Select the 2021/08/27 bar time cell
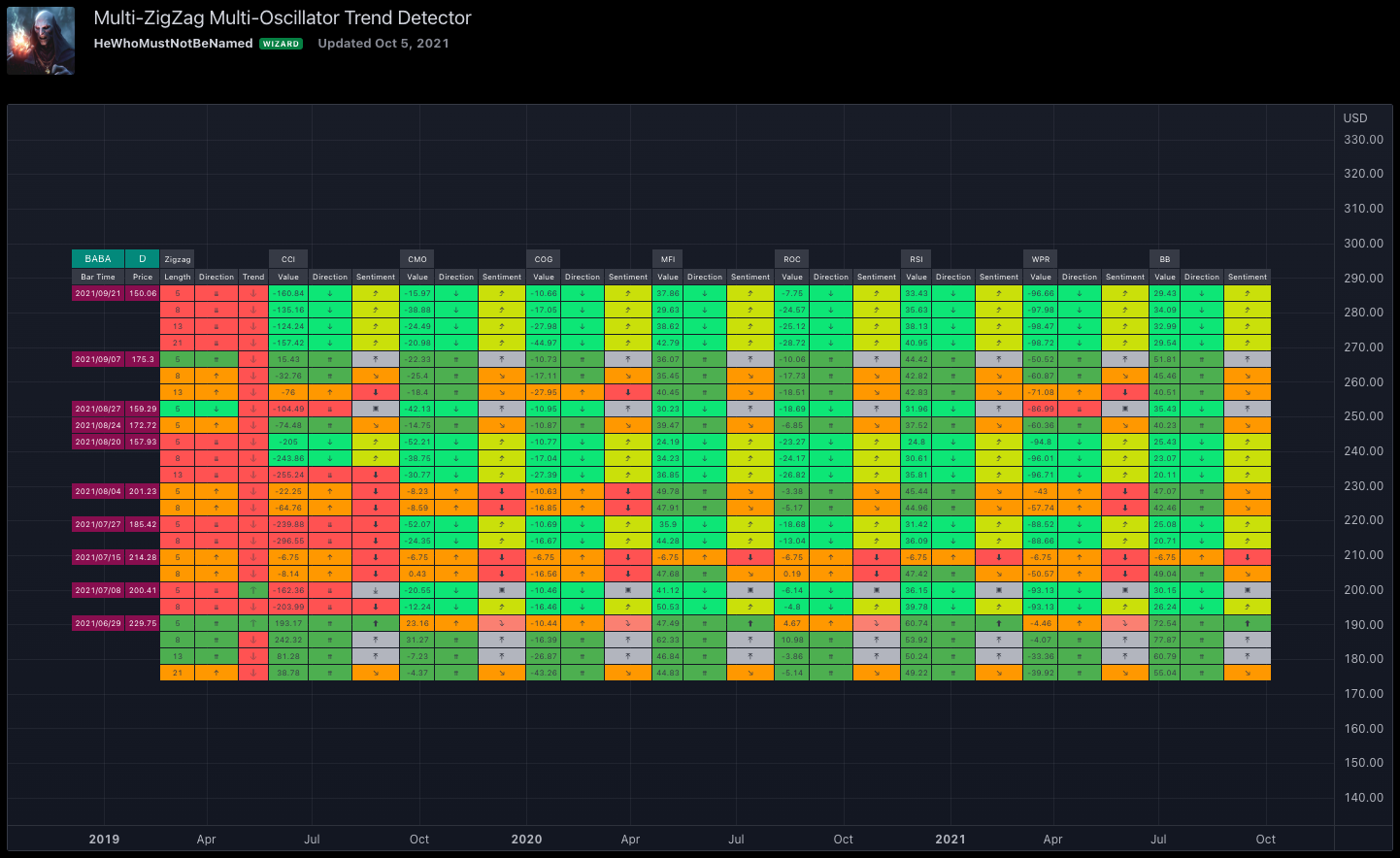 (98, 409)
